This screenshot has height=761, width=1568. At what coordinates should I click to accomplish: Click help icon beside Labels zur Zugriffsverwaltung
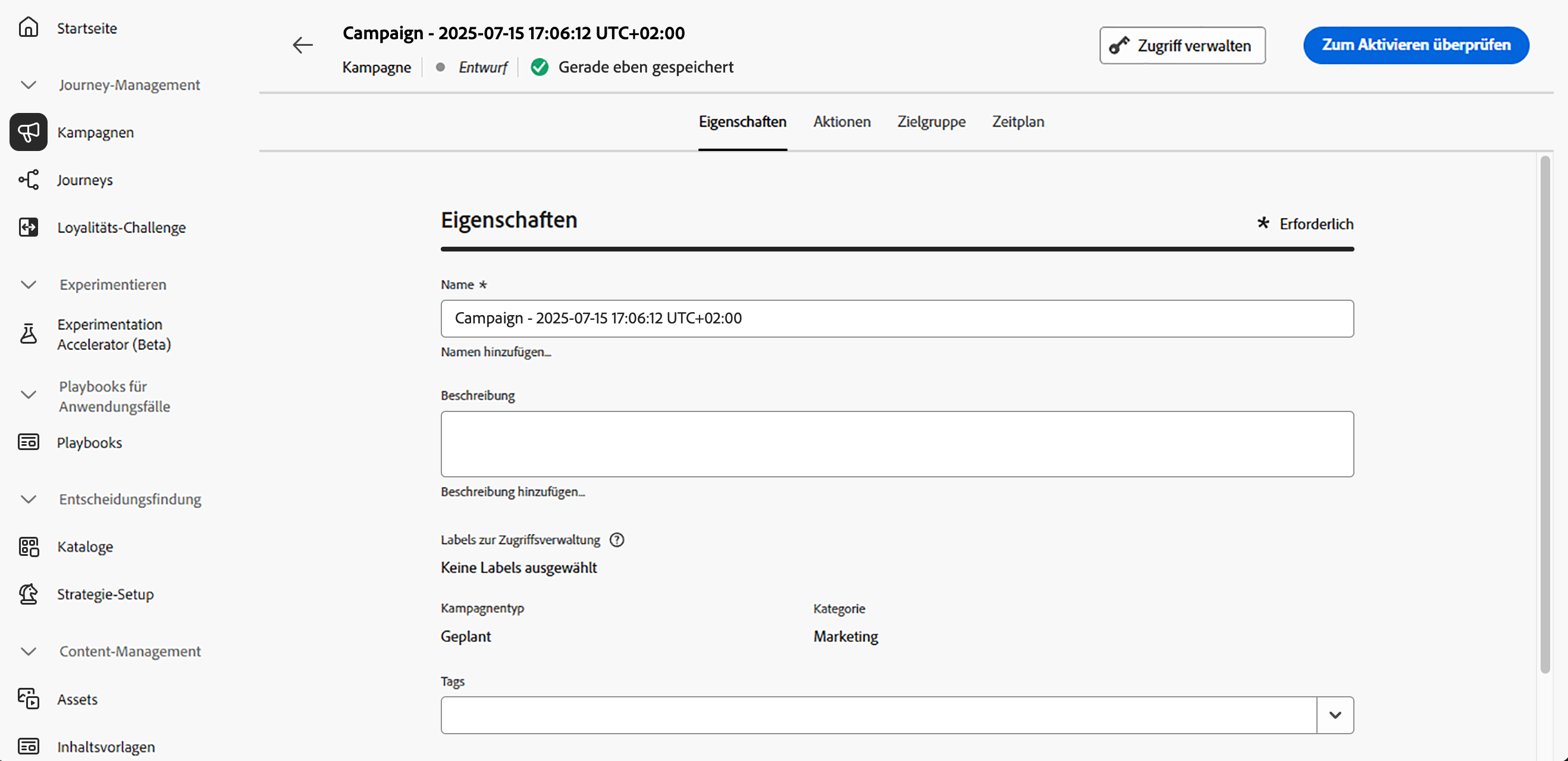tap(617, 540)
